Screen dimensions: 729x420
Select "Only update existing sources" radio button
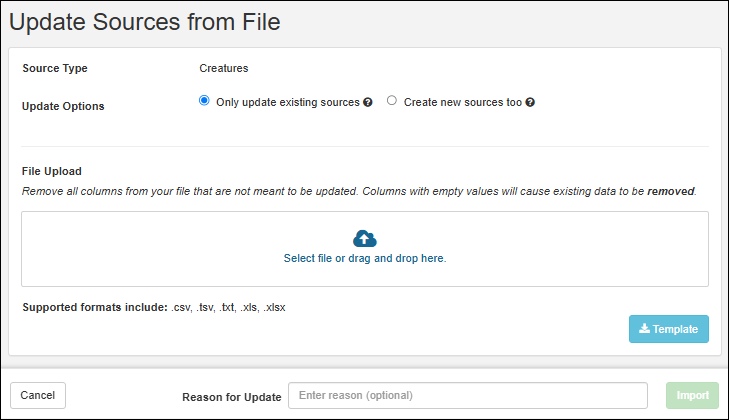205,101
